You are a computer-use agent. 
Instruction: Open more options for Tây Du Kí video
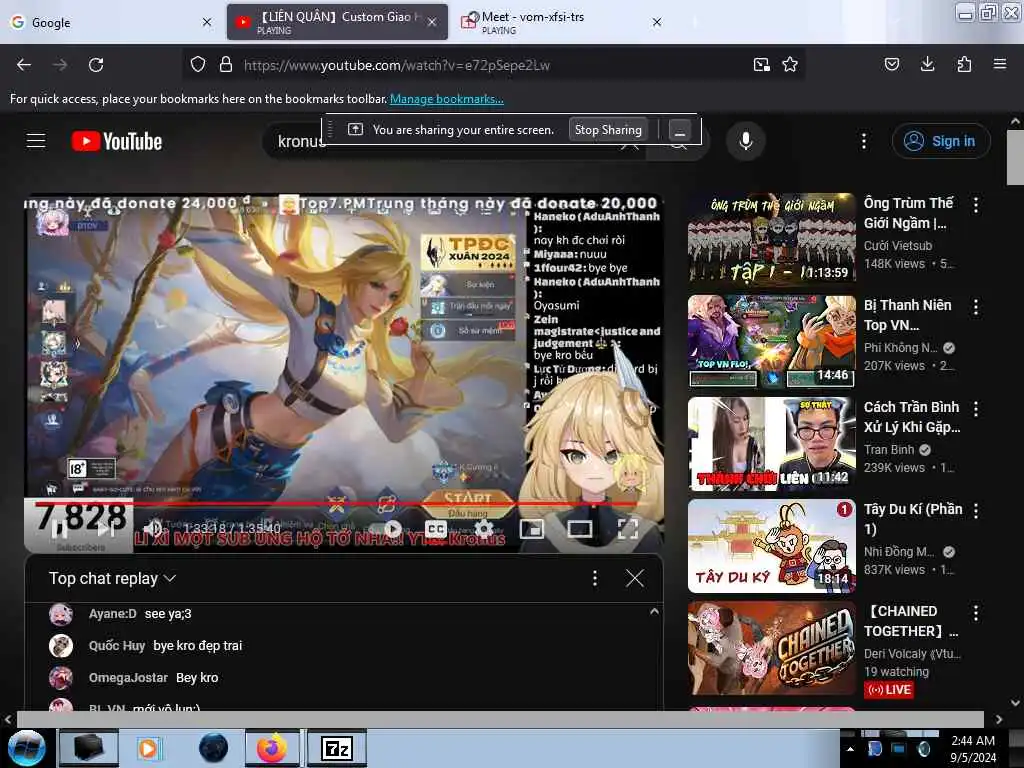(976, 511)
